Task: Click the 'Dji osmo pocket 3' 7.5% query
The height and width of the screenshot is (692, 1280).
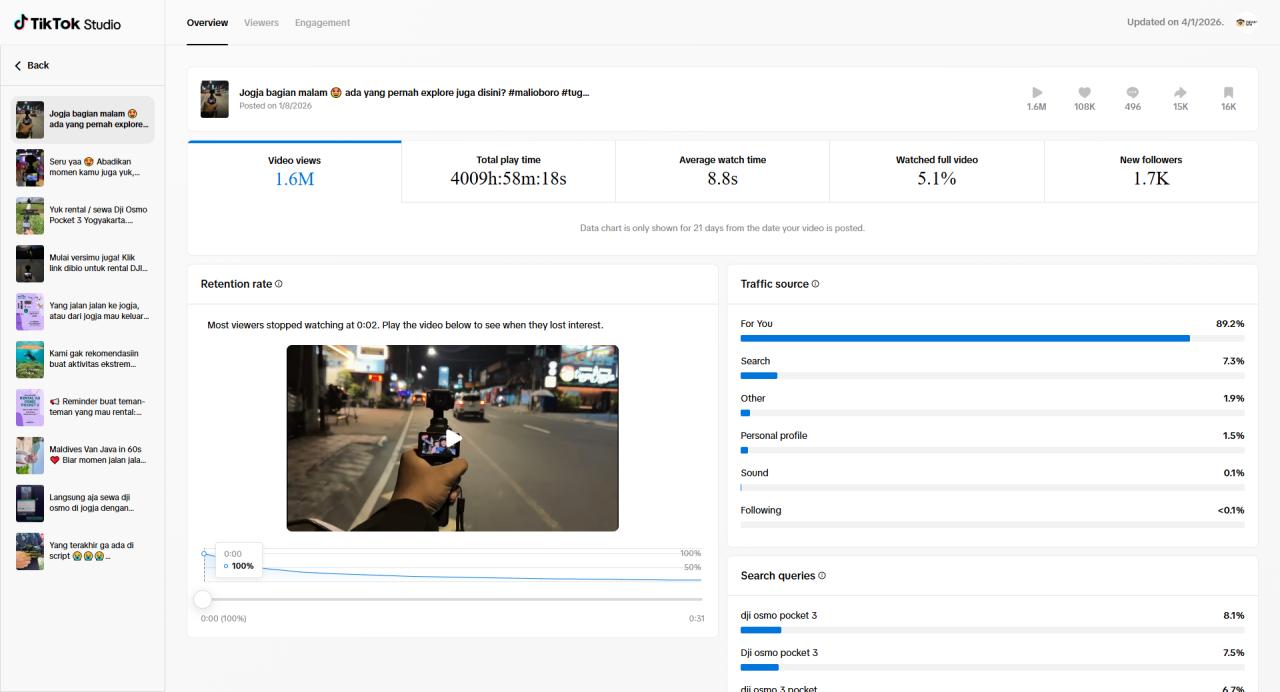Action: [992, 658]
